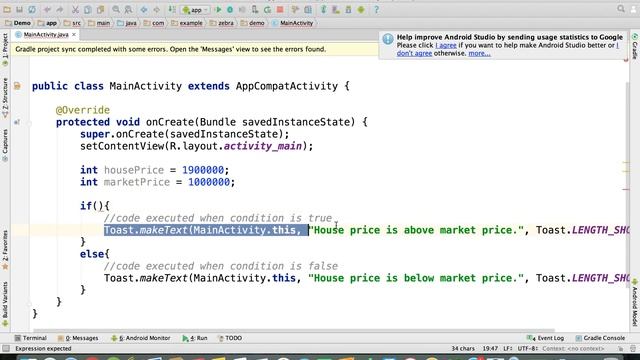Open the Android Model side panel
Viewport: 640px width, 360px height.
coord(635,303)
